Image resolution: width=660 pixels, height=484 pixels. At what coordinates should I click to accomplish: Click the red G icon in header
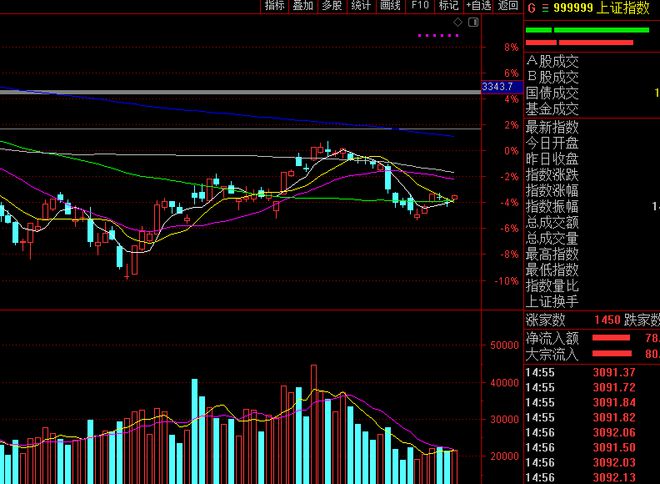coord(530,8)
